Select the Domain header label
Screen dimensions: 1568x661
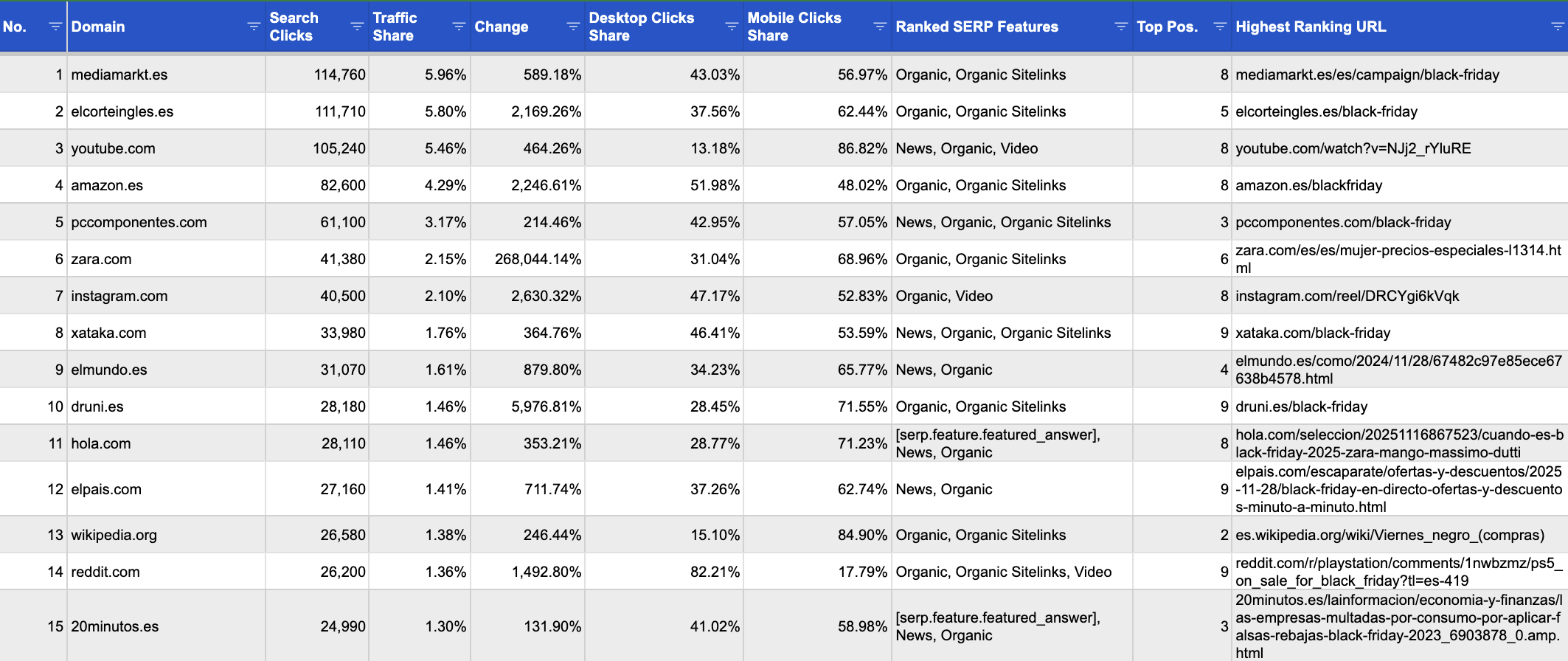[98, 27]
